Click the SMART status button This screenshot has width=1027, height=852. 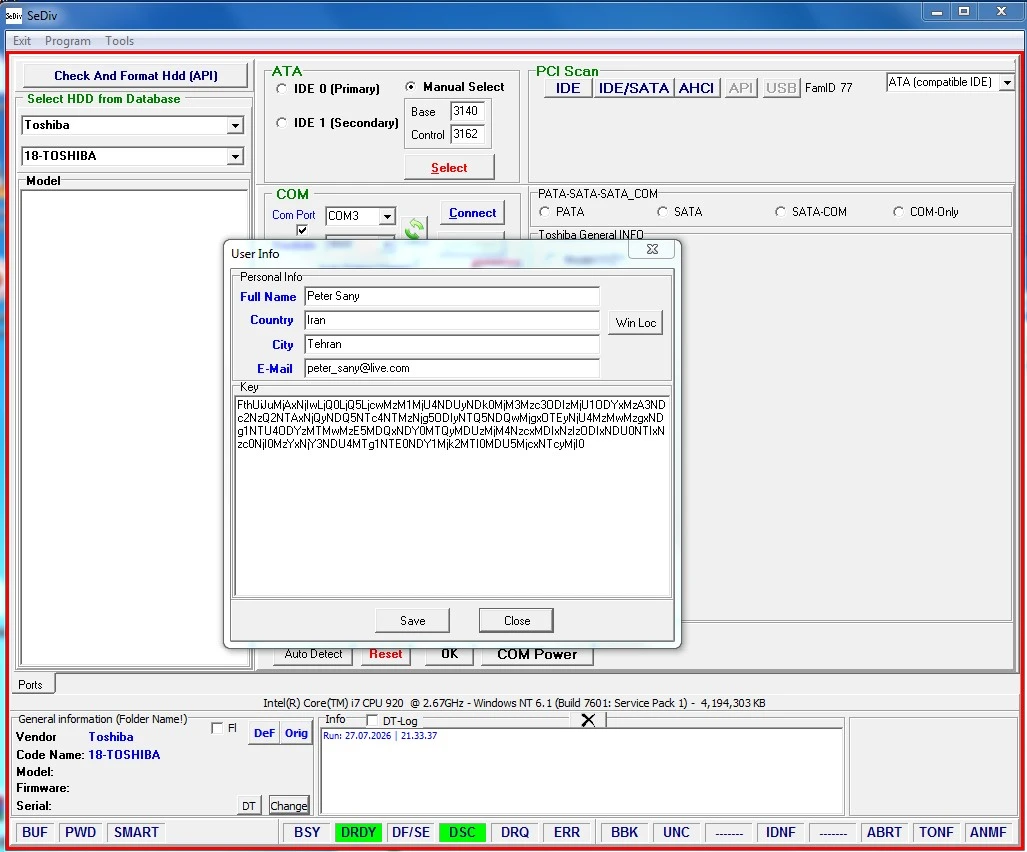coord(136,832)
